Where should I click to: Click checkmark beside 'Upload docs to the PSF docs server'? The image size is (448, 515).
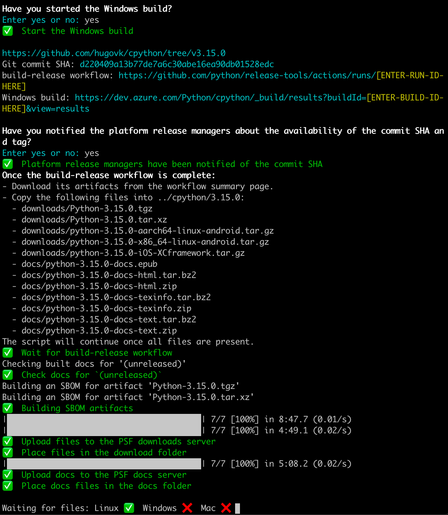[x=7, y=475]
